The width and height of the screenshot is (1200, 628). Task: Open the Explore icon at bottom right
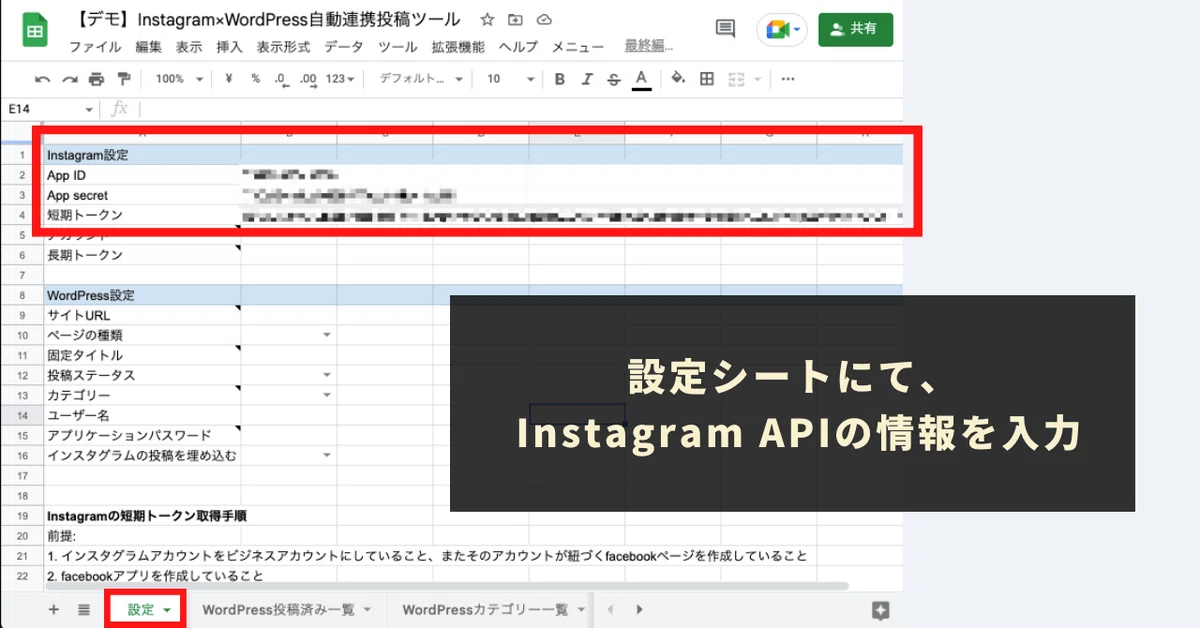pos(880,609)
